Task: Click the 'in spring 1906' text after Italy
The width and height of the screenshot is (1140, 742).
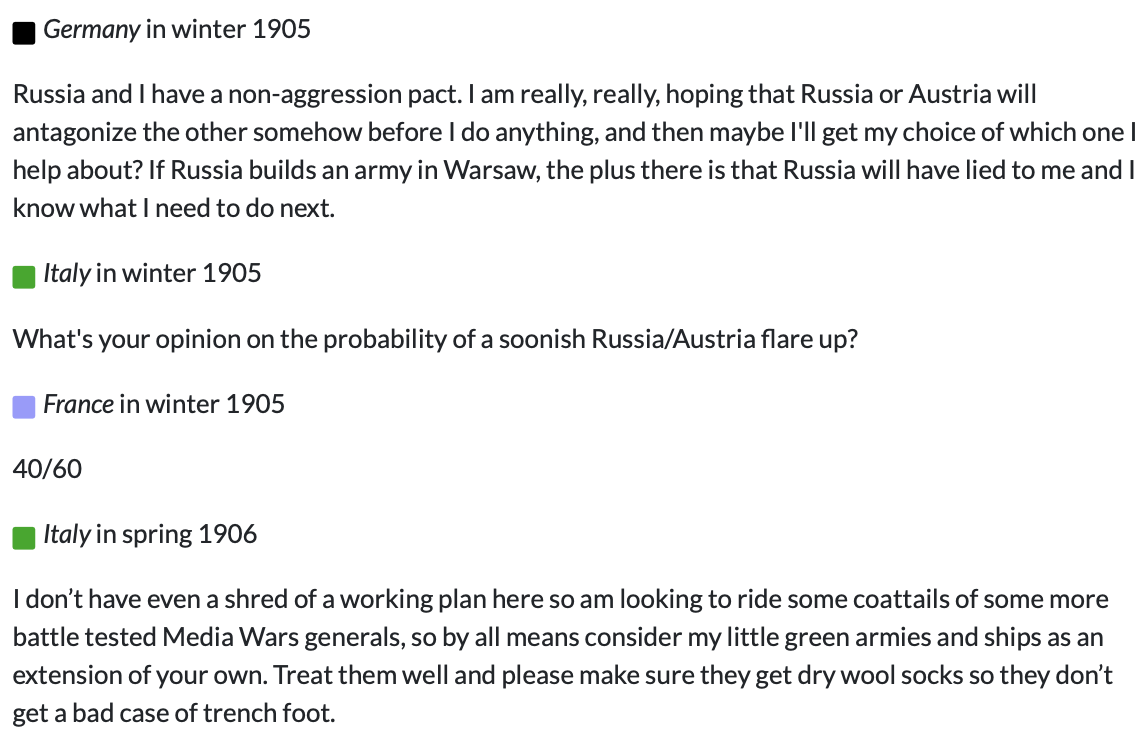Action: pos(177,535)
